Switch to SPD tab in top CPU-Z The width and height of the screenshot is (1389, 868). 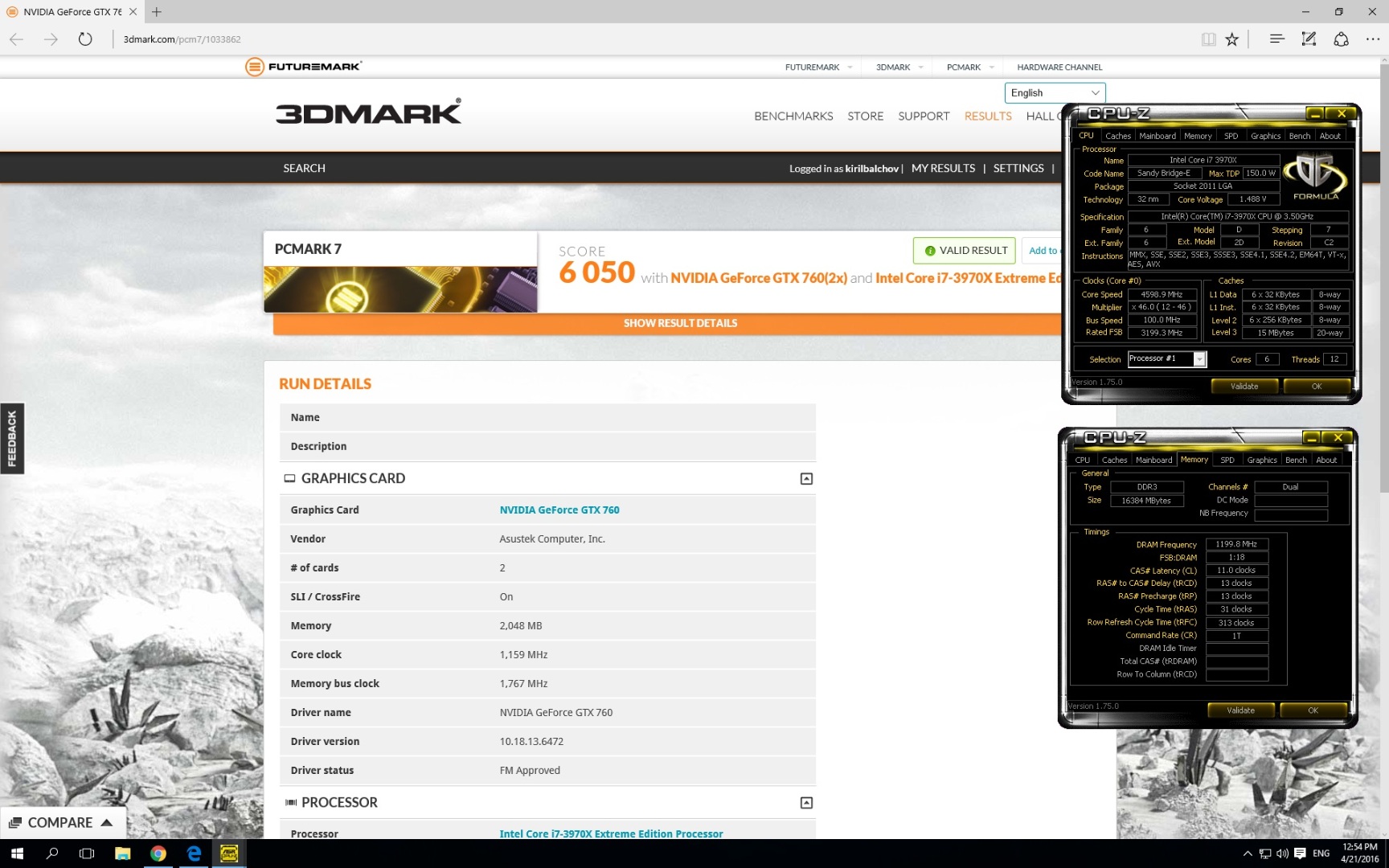[1231, 137]
